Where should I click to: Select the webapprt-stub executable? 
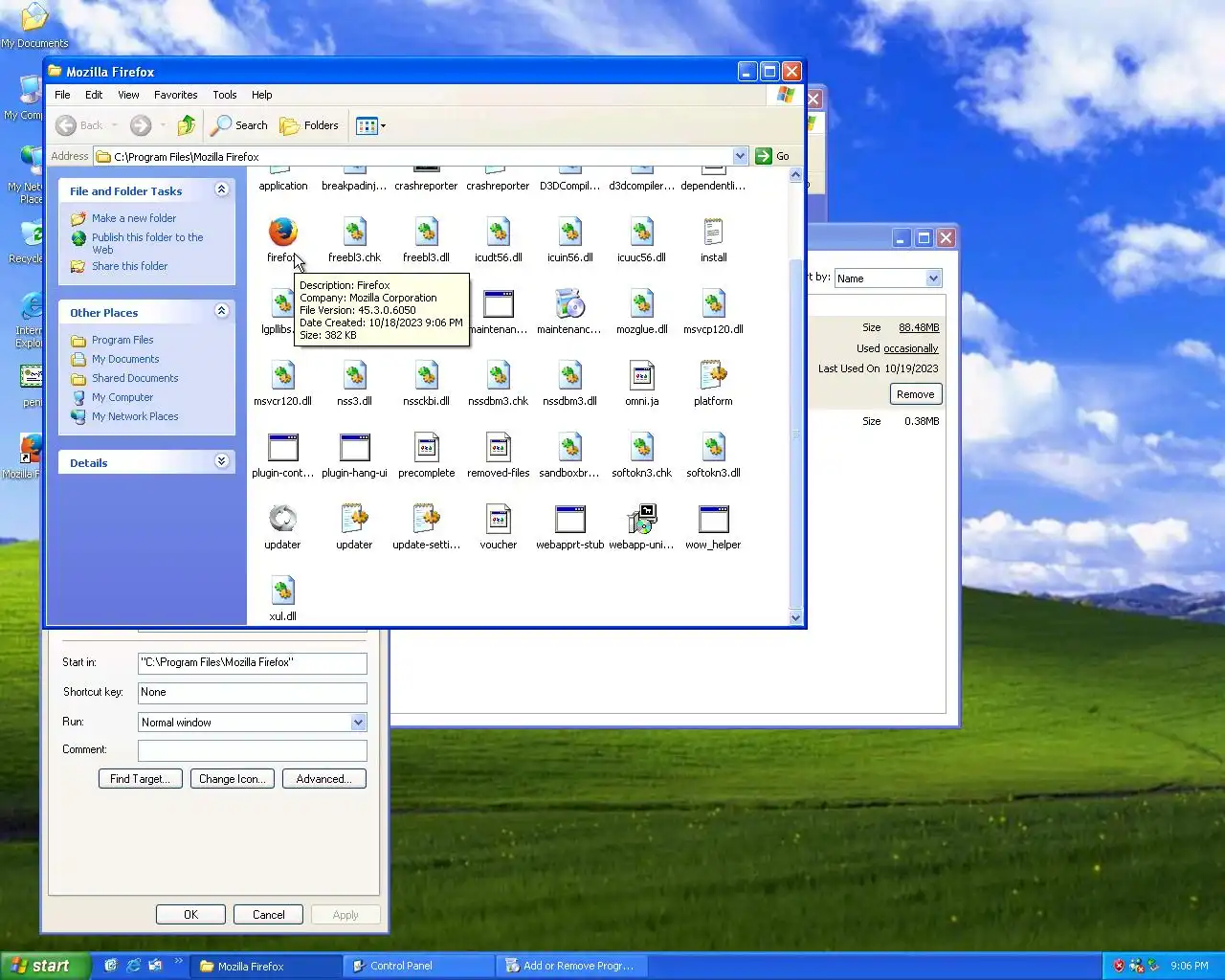(569, 526)
